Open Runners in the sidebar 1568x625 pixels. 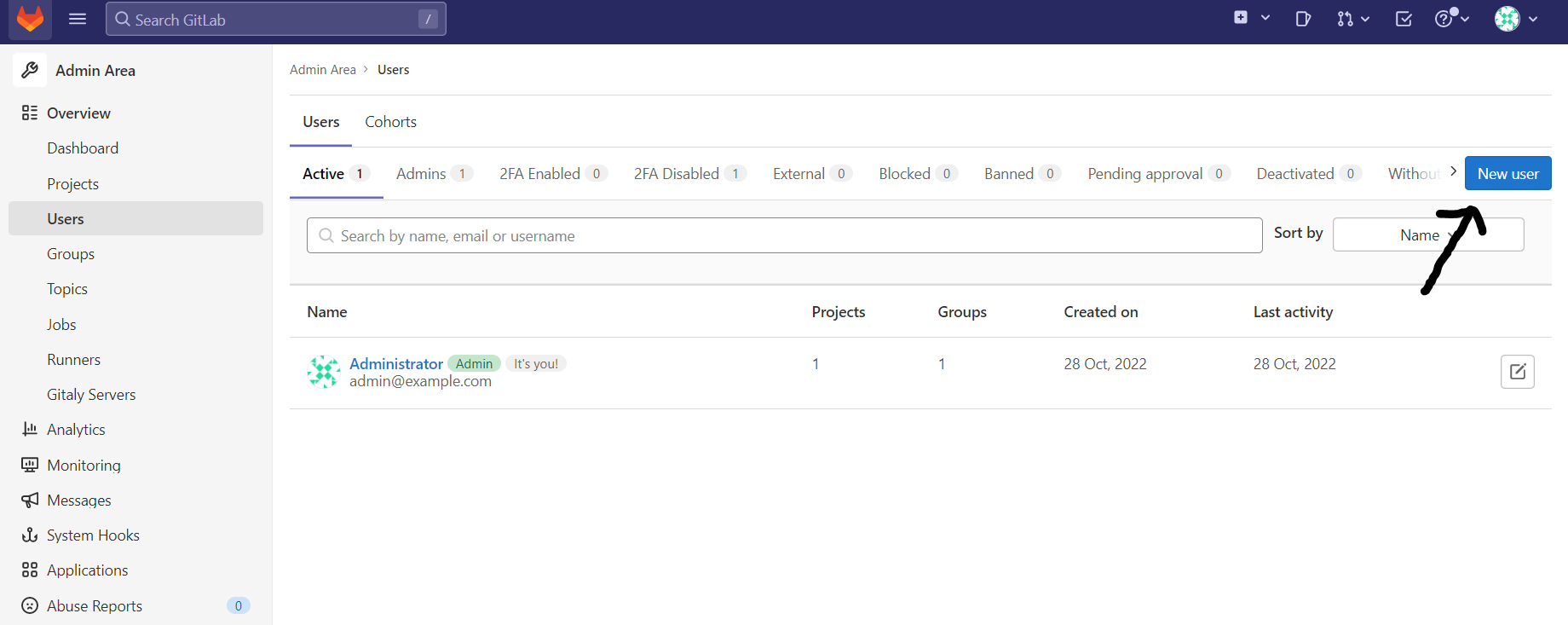(73, 360)
